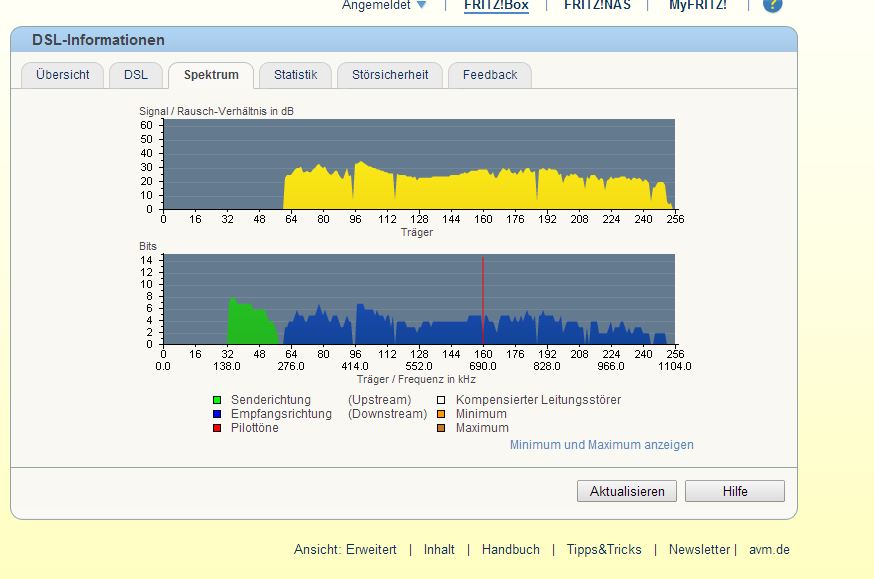Viewport: 874px width, 579px height.
Task: Switch to the Übersicht tab
Action: point(62,75)
